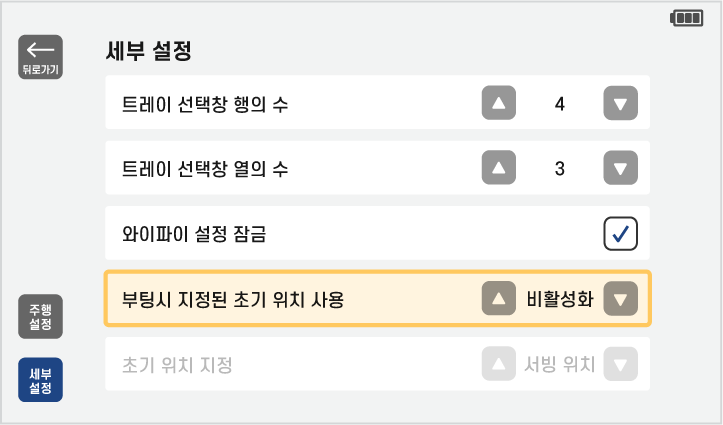Click up arrow for 초기 위치 지정
Image resolution: width=723 pixels, height=425 pixels.
click(x=498, y=364)
